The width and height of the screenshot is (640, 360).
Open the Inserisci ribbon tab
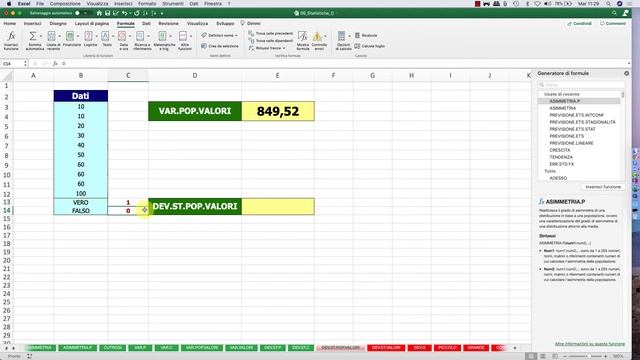pos(33,24)
